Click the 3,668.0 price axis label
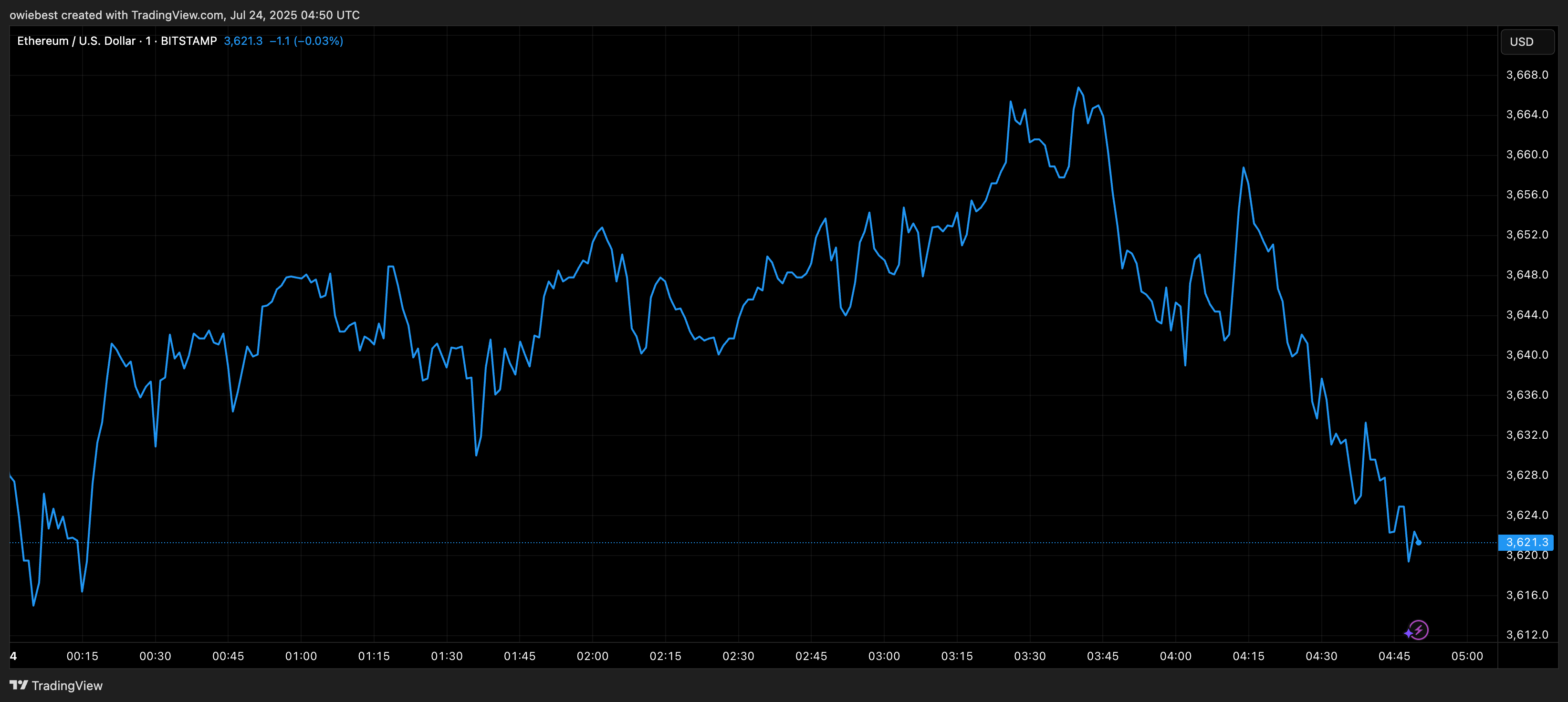1568x702 pixels. pos(1526,75)
